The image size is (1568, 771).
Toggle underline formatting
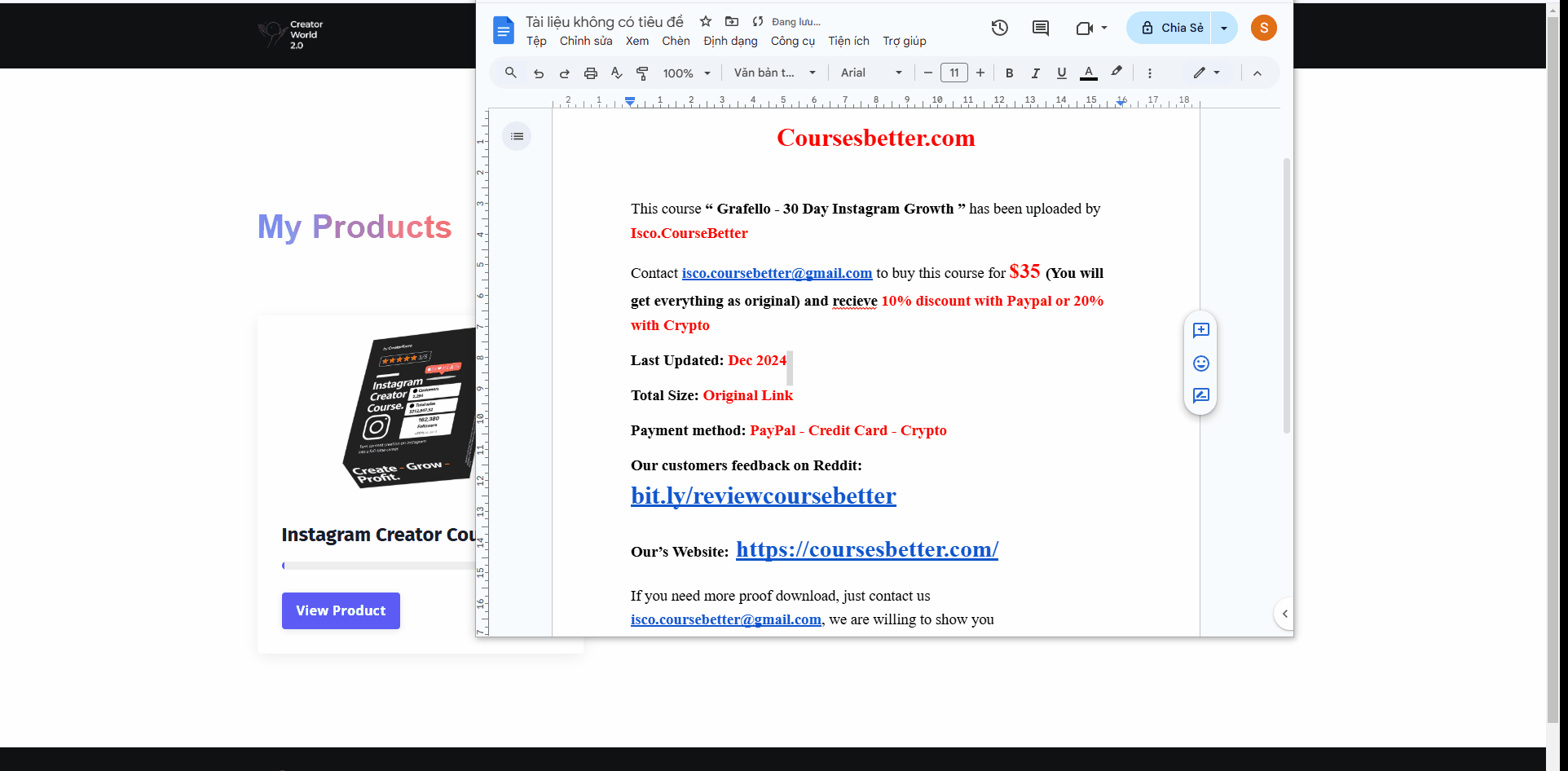(x=1061, y=73)
